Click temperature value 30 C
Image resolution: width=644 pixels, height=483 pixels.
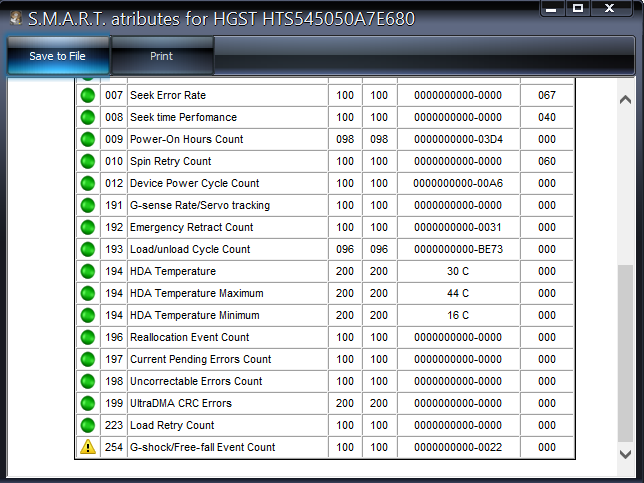(x=458, y=271)
